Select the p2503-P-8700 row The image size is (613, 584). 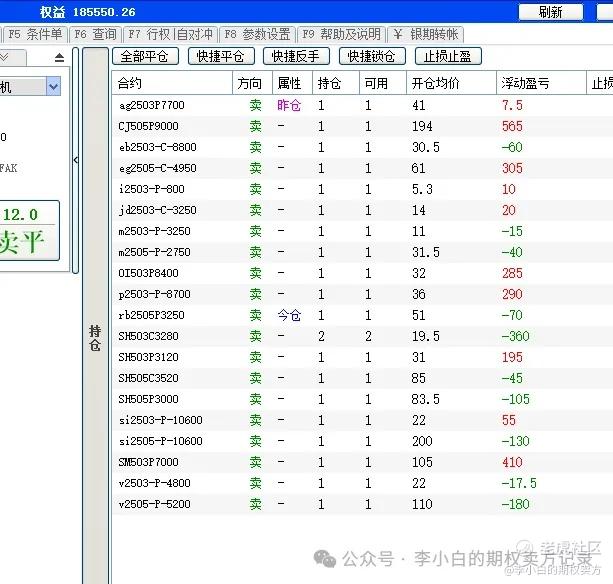coord(362,294)
